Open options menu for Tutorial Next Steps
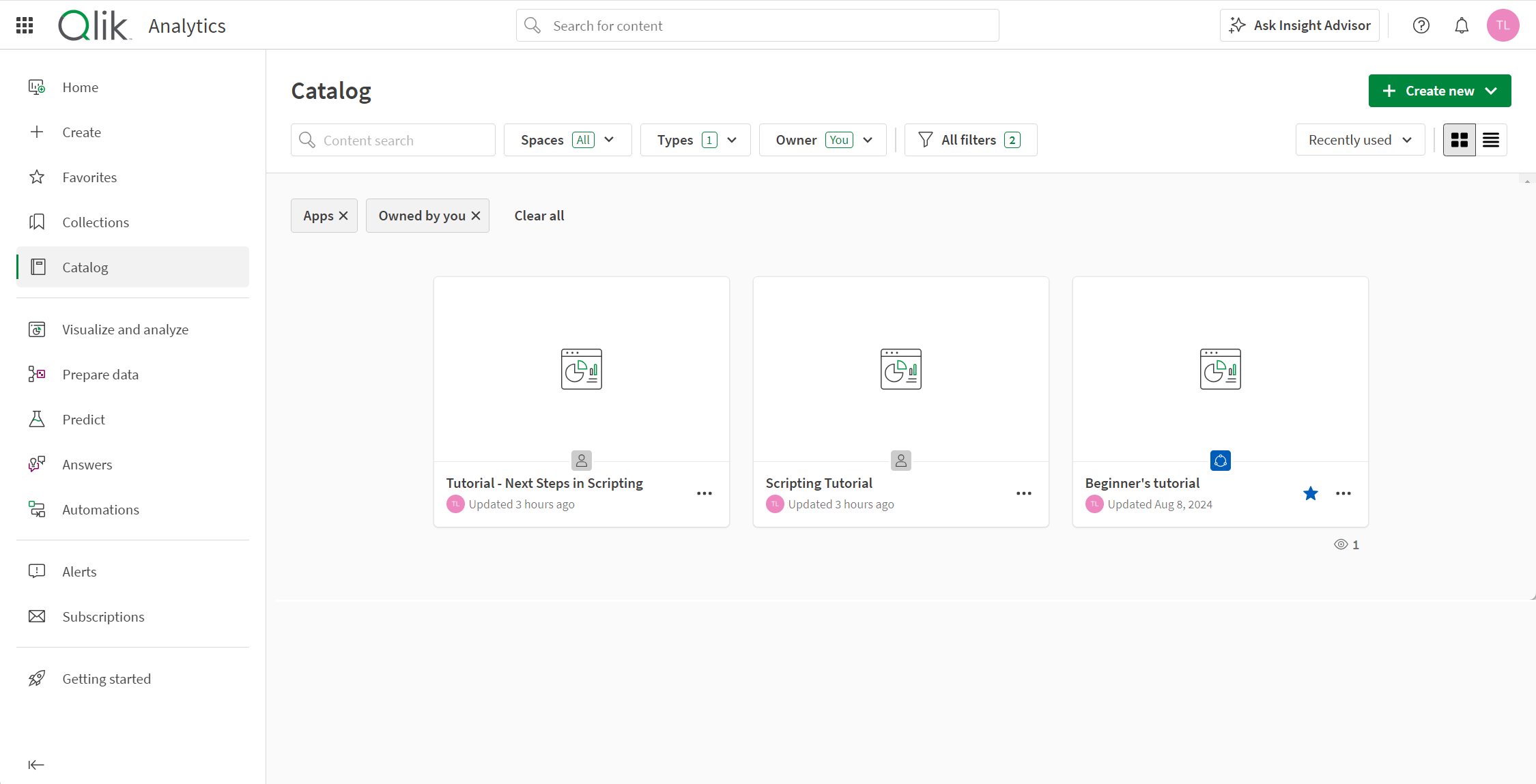The width and height of the screenshot is (1536, 784). [x=705, y=493]
